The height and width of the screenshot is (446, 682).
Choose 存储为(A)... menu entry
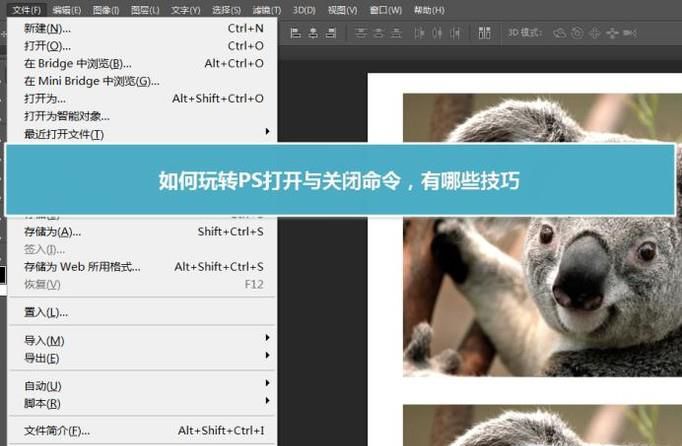point(142,232)
